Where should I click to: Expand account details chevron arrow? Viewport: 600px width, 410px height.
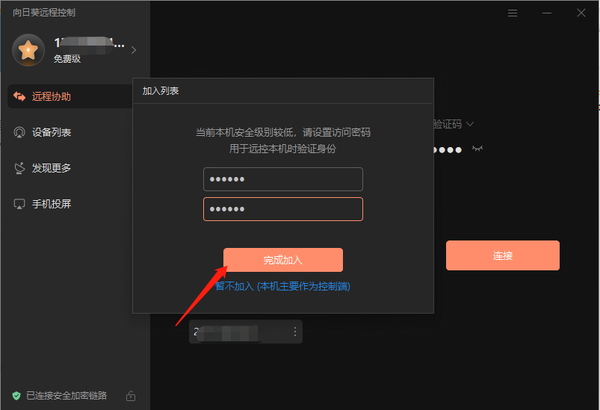(x=134, y=50)
